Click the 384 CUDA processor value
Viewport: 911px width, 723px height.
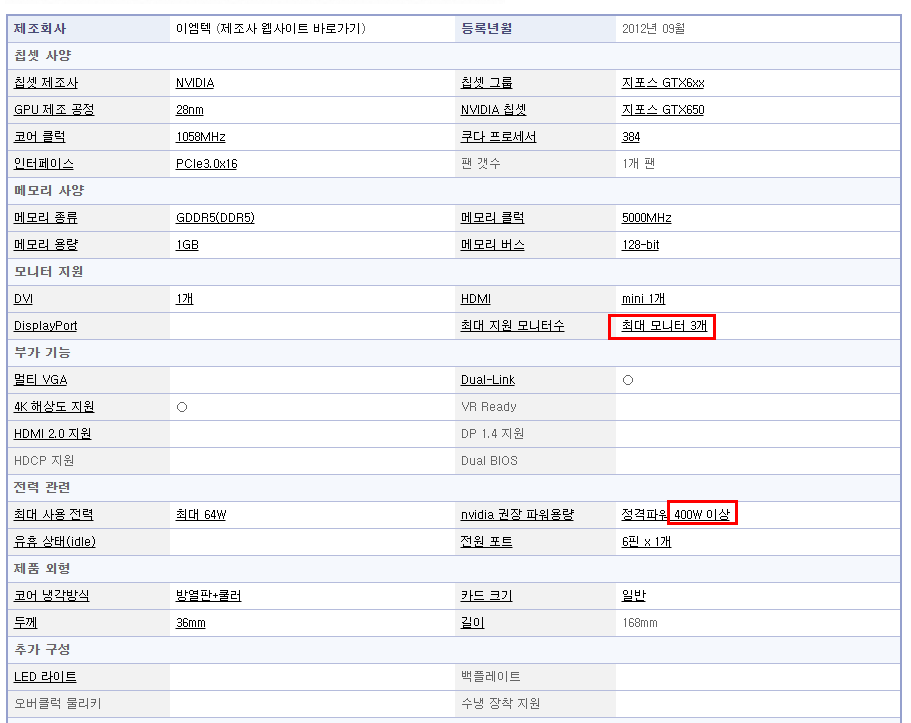[x=631, y=137]
